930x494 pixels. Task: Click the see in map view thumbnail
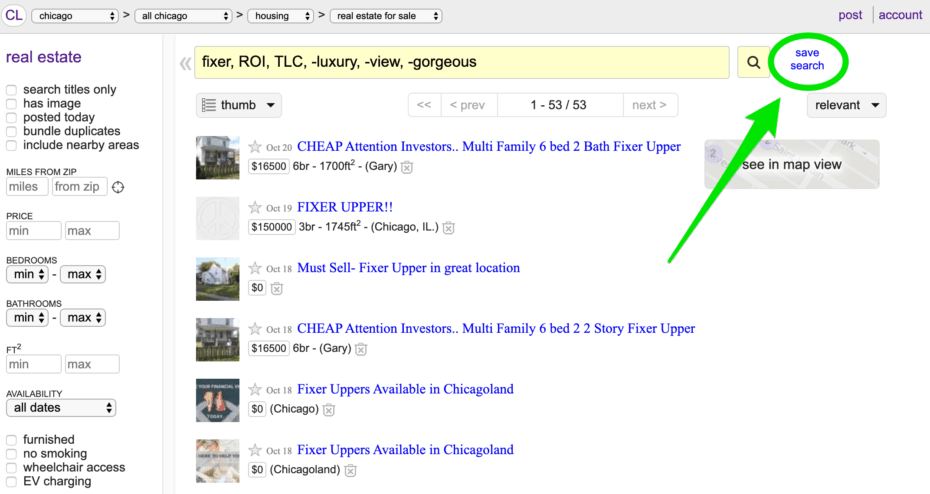(x=791, y=164)
